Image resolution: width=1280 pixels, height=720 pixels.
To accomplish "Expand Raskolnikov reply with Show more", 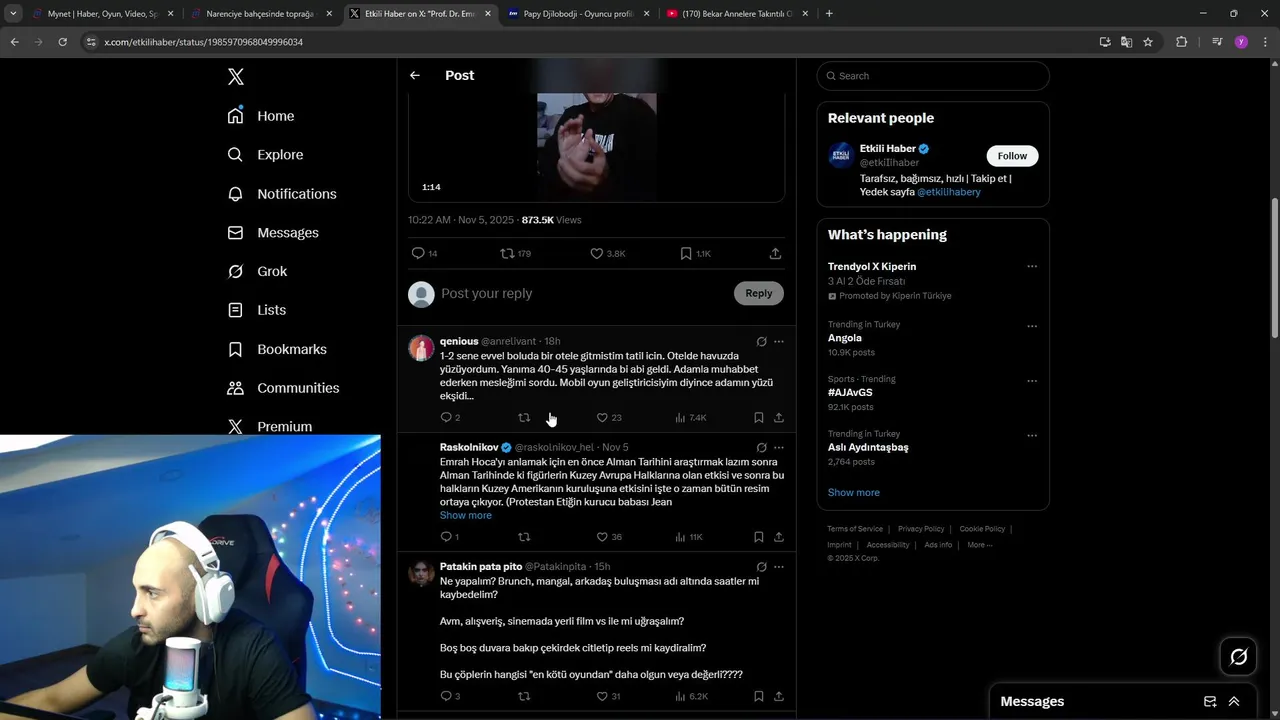I will [x=466, y=515].
